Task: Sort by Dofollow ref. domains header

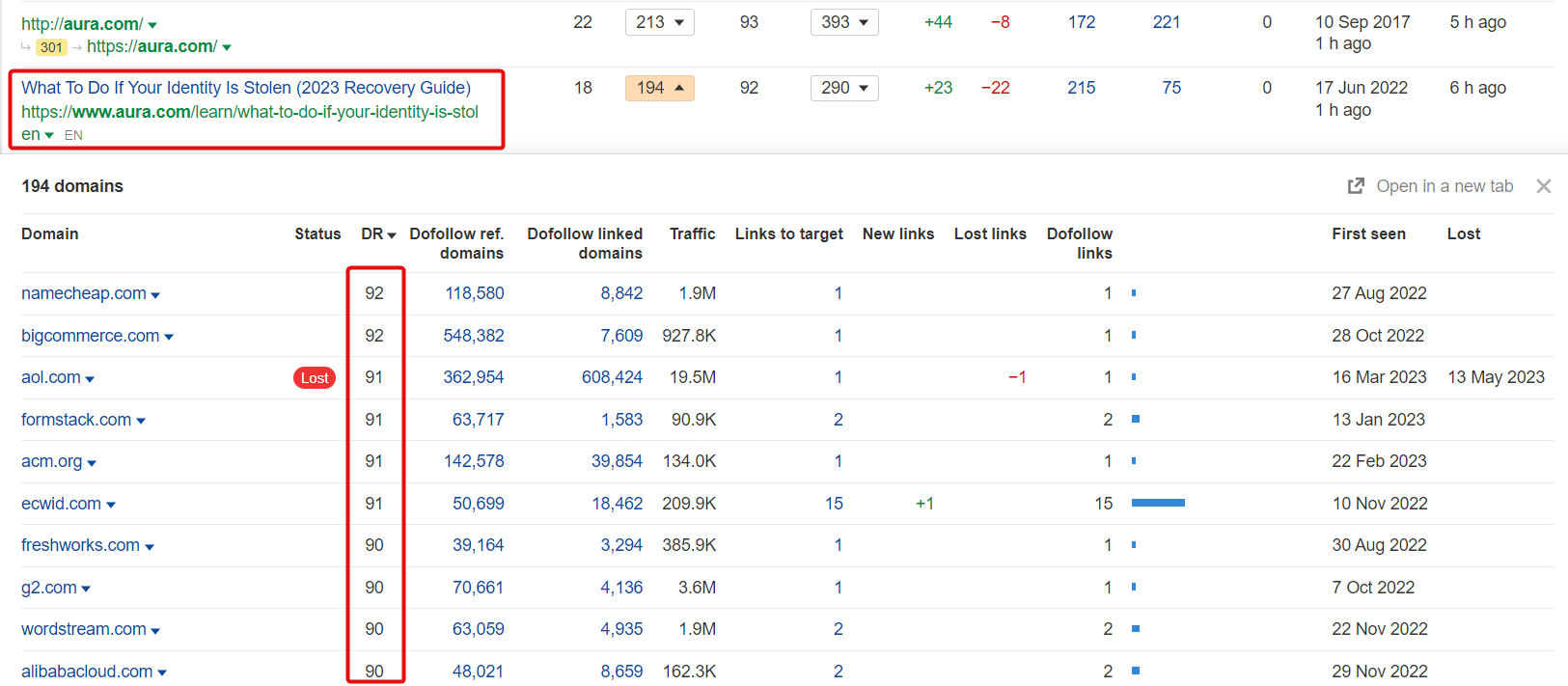Action: [456, 243]
